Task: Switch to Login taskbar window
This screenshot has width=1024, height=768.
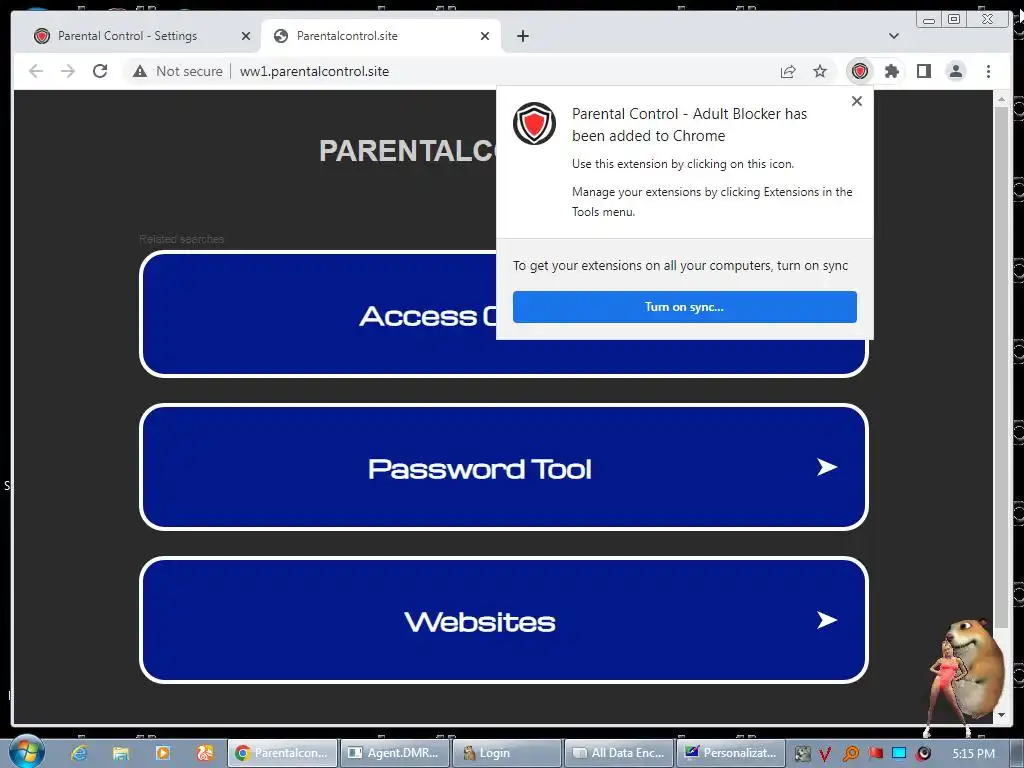Action: [x=507, y=753]
